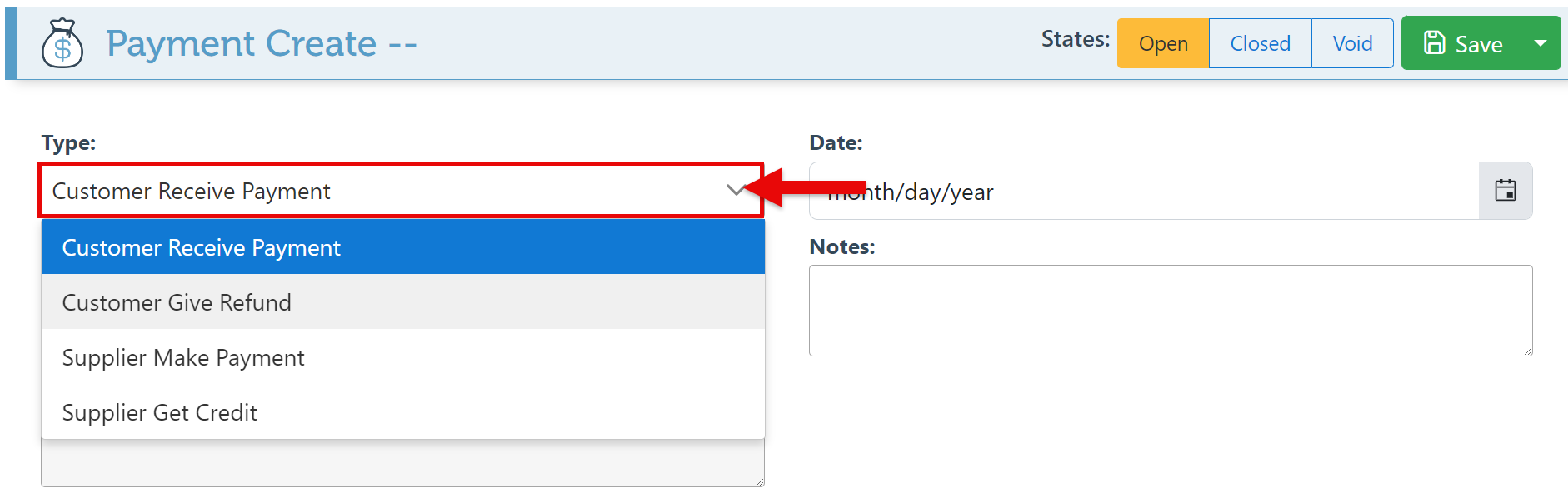Click the text area below the dropdown list
This screenshot has height=493, width=1568.
(x=400, y=463)
